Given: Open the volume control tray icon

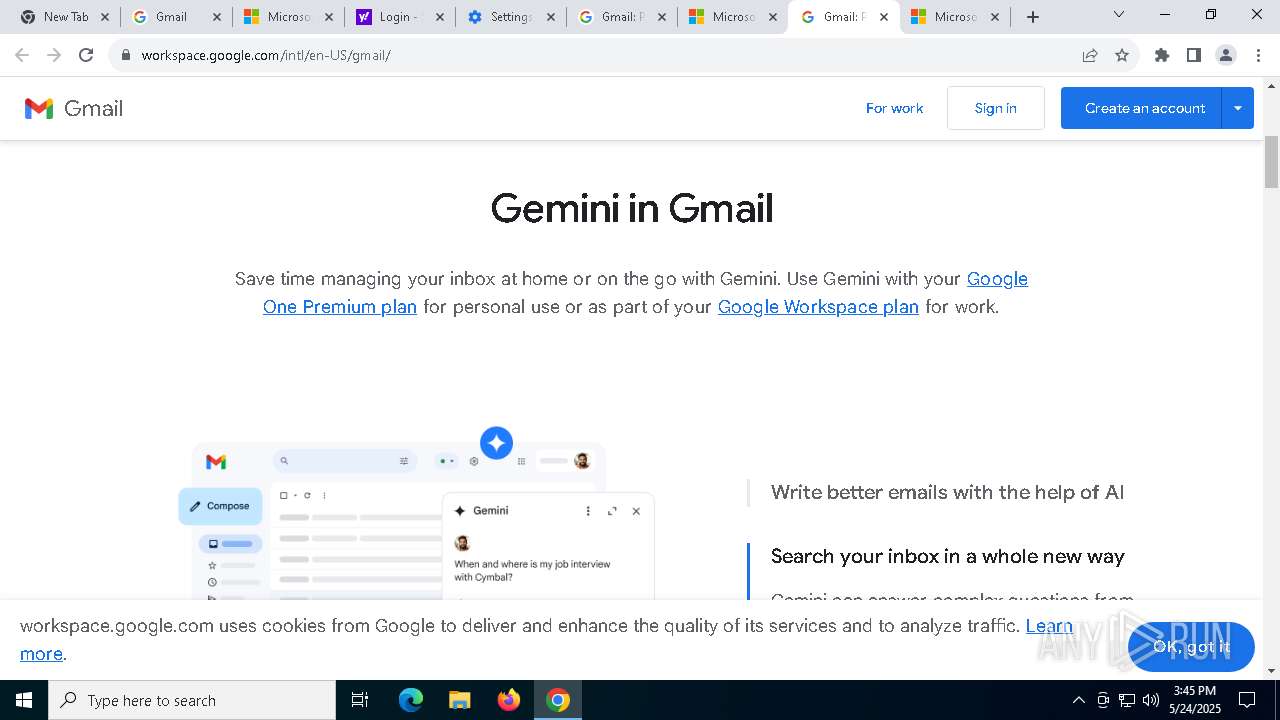Looking at the screenshot, I should click(x=1150, y=700).
